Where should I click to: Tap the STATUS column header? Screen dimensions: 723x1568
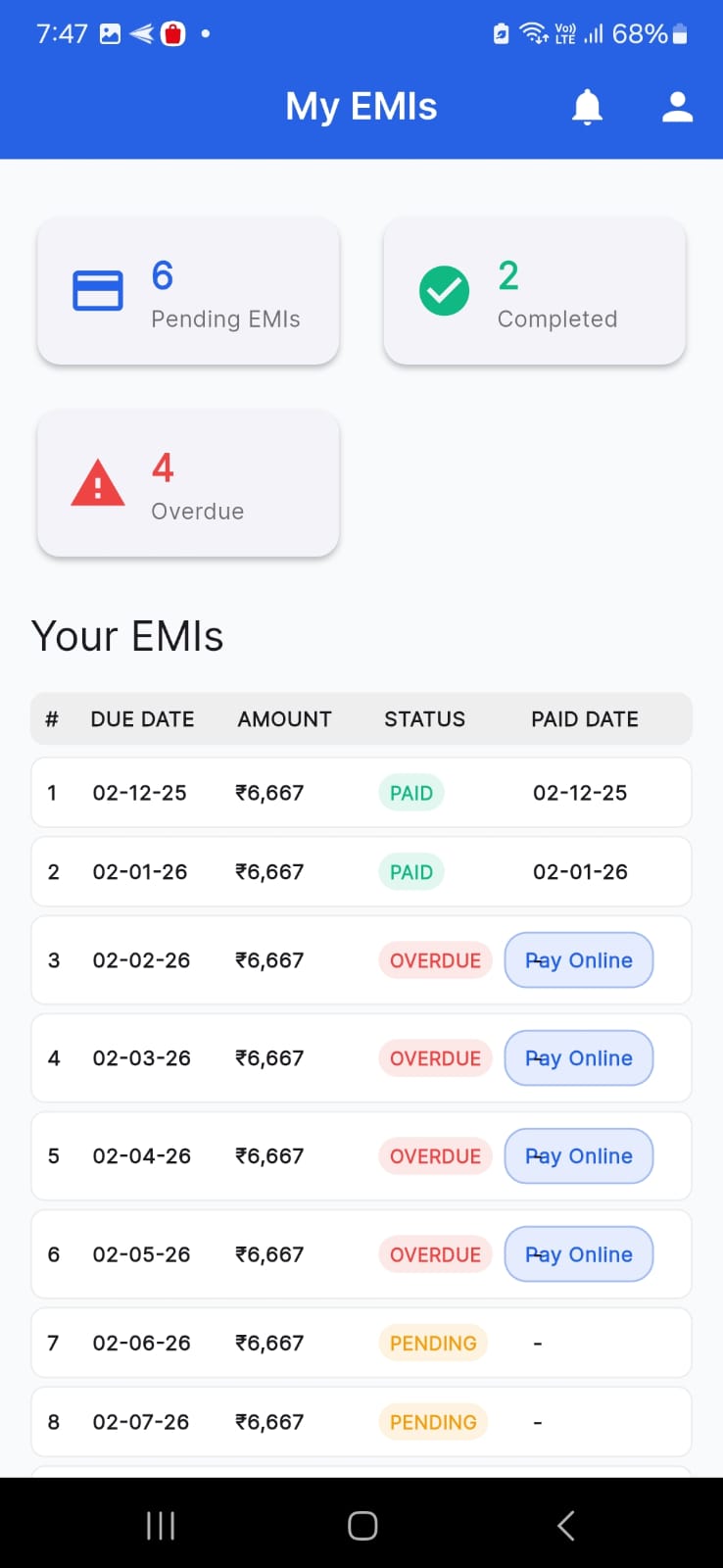click(424, 719)
